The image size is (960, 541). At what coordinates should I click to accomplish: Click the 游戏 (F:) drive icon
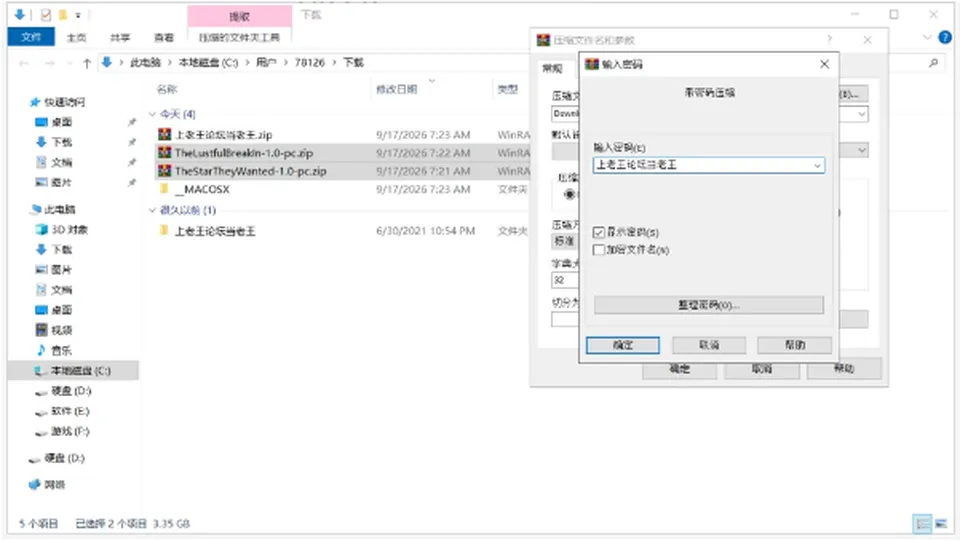pos(41,432)
